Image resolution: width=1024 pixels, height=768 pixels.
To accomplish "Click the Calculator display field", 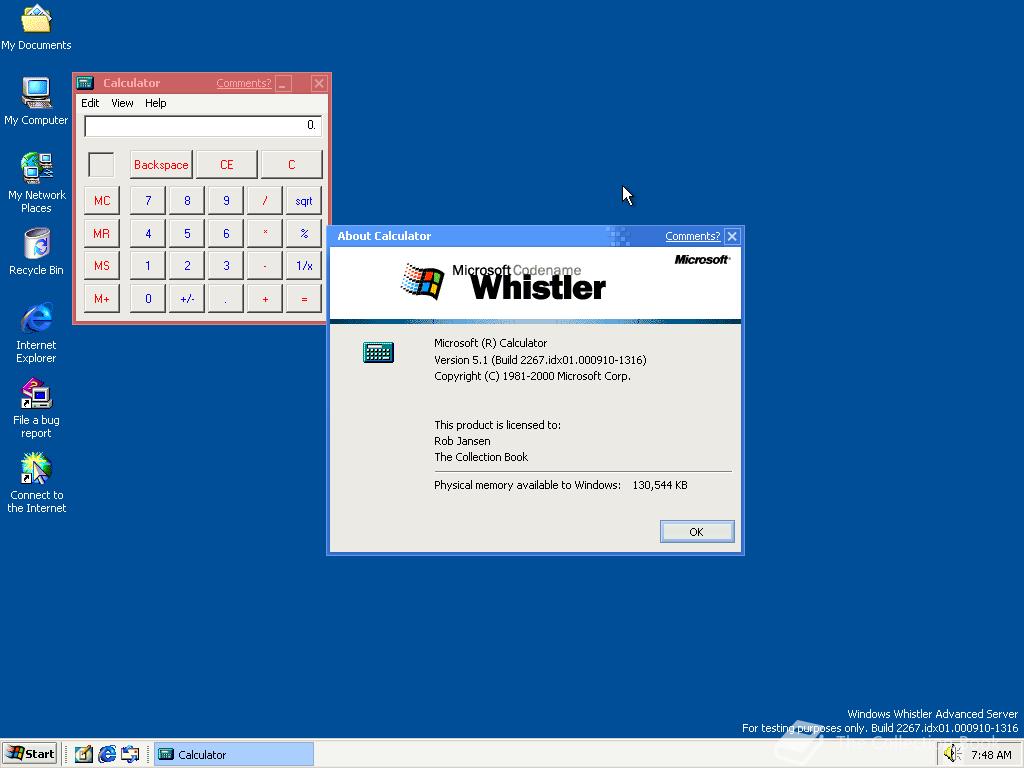I will pos(203,125).
